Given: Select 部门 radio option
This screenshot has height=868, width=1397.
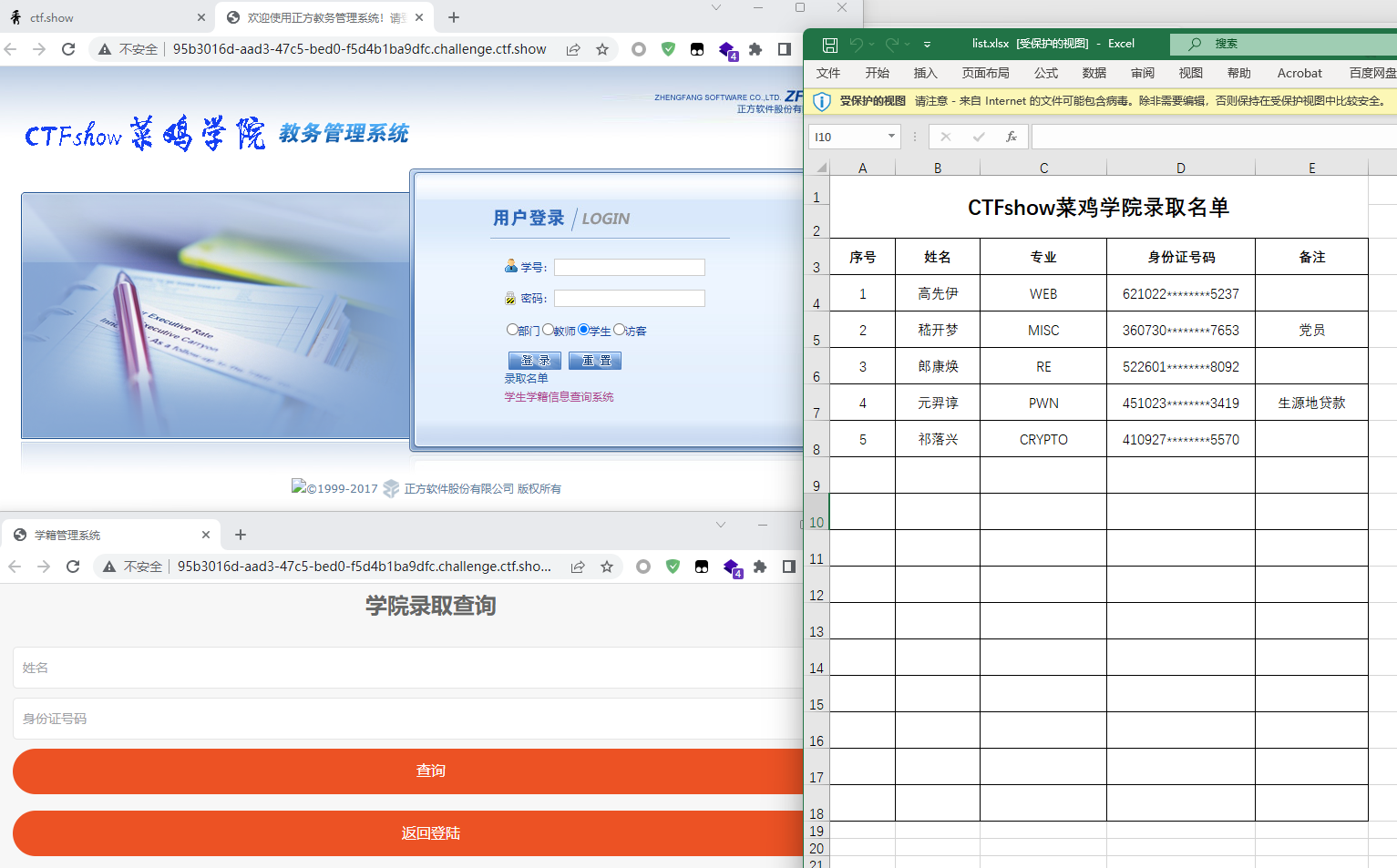Looking at the screenshot, I should pyautogui.click(x=512, y=330).
